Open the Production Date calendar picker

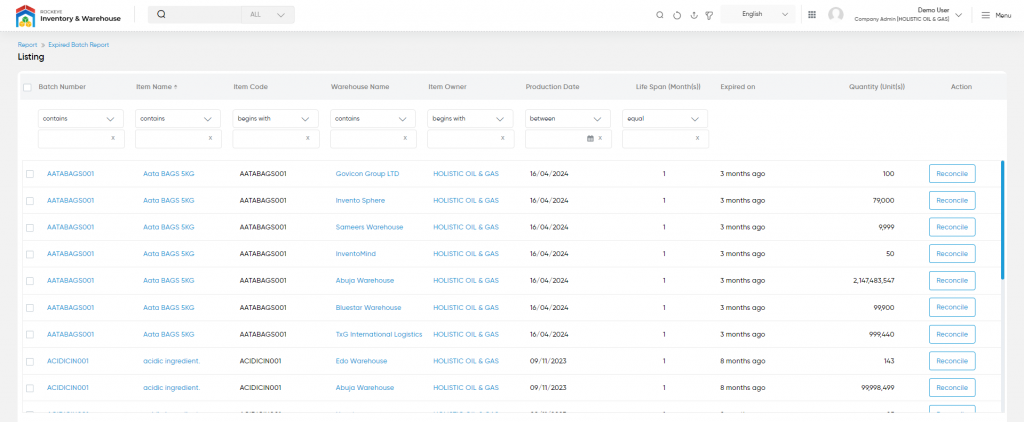coord(590,138)
